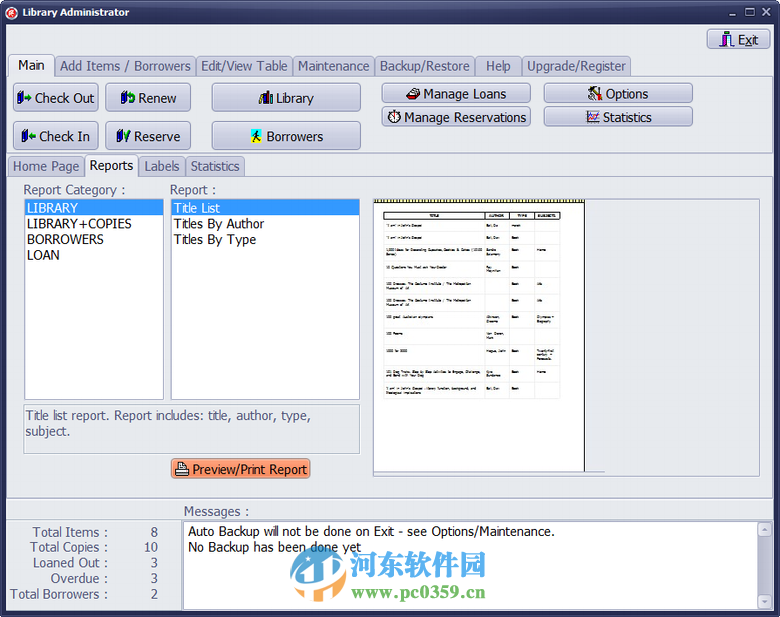Click the Exit door icon
This screenshot has height=617, width=780.
pyautogui.click(x=727, y=39)
